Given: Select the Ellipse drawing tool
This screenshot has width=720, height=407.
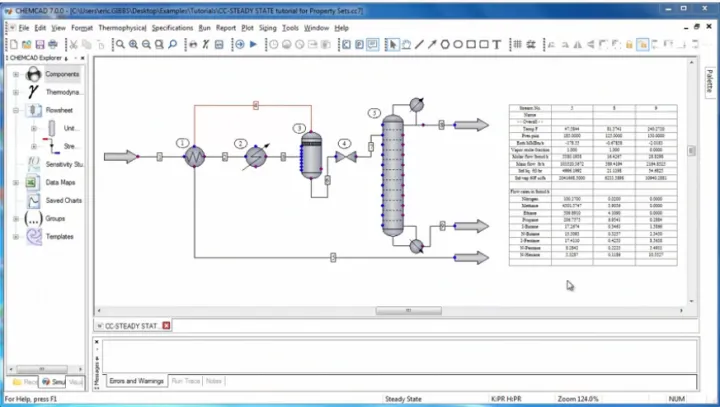Looking at the screenshot, I should coord(458,44).
